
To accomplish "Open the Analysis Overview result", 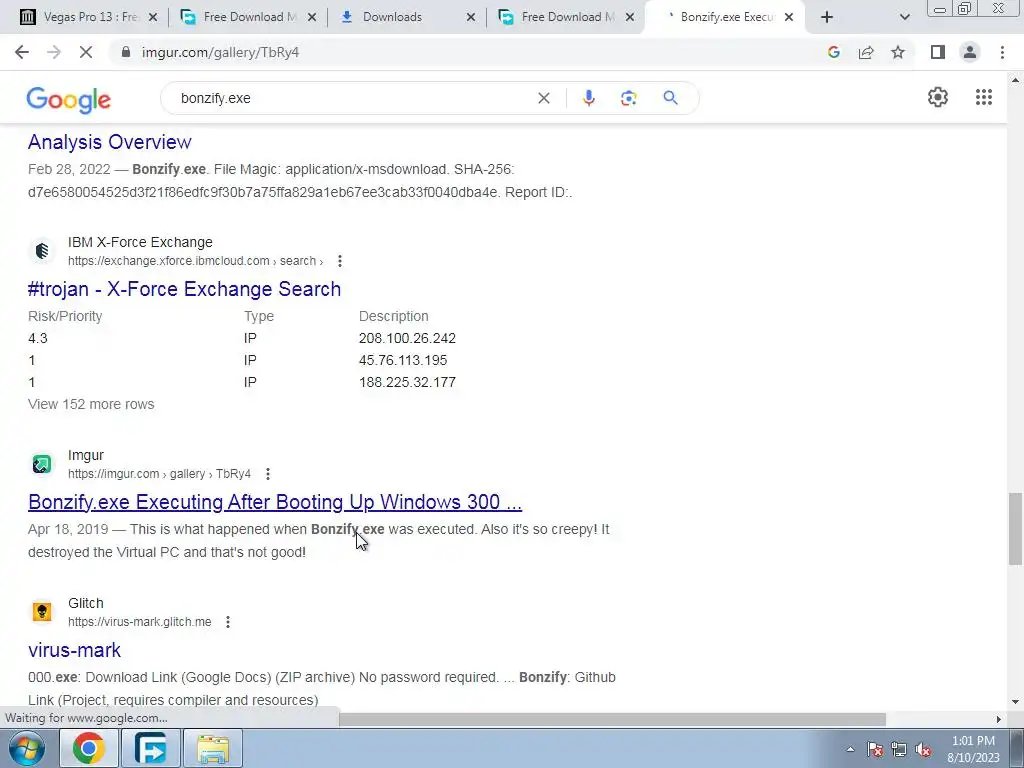I will pyautogui.click(x=110, y=142).
